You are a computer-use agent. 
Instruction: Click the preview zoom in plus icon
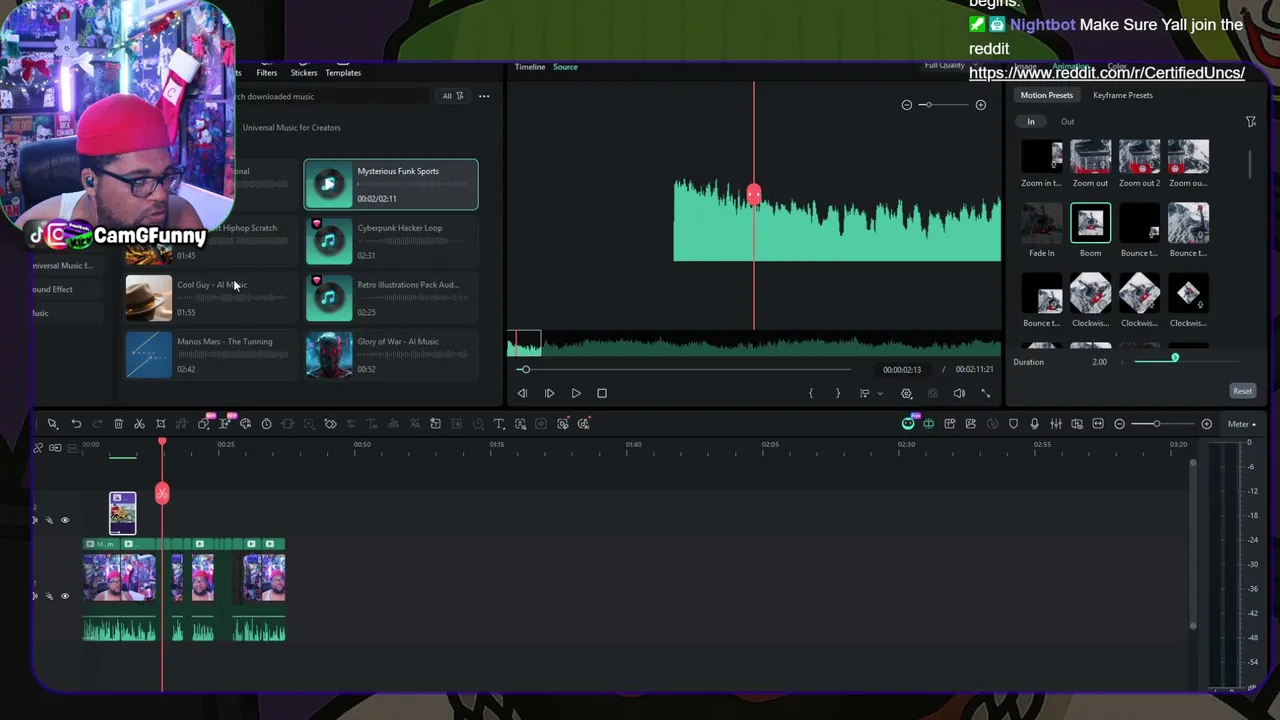[981, 105]
